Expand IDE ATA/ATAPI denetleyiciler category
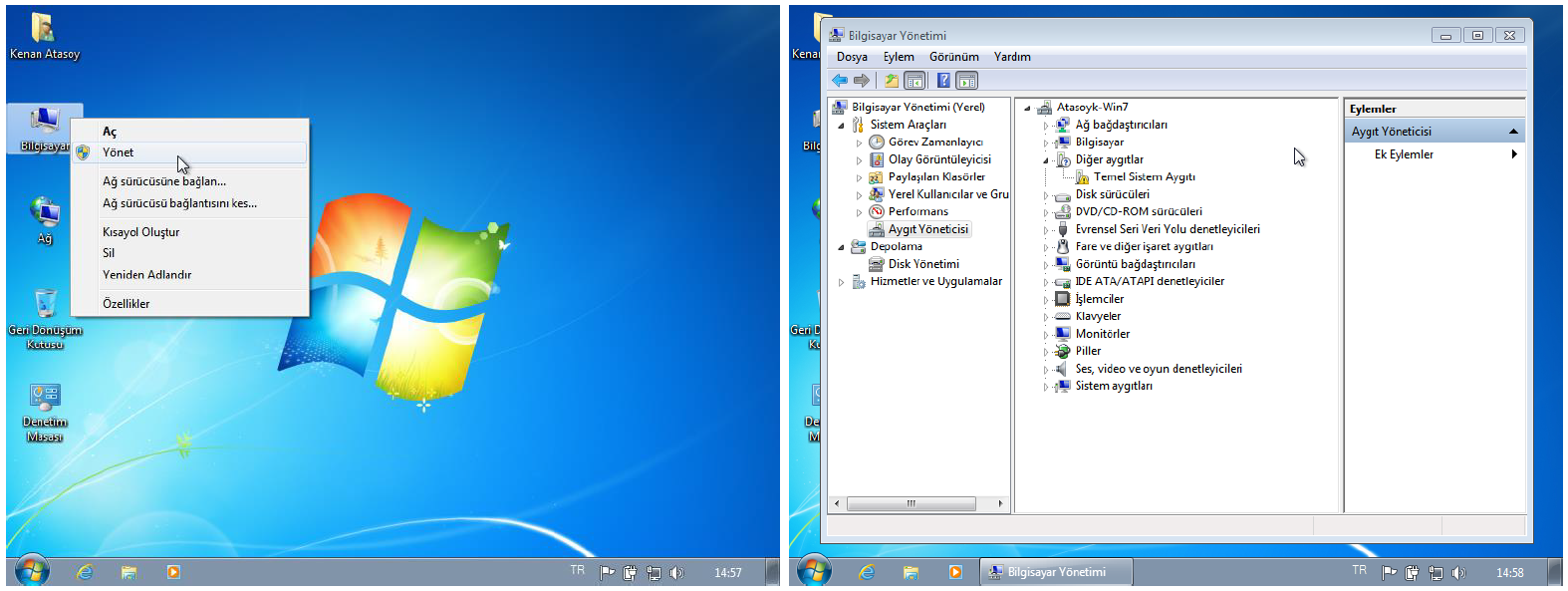Screen dimensions: 1568x591 tap(1045, 282)
